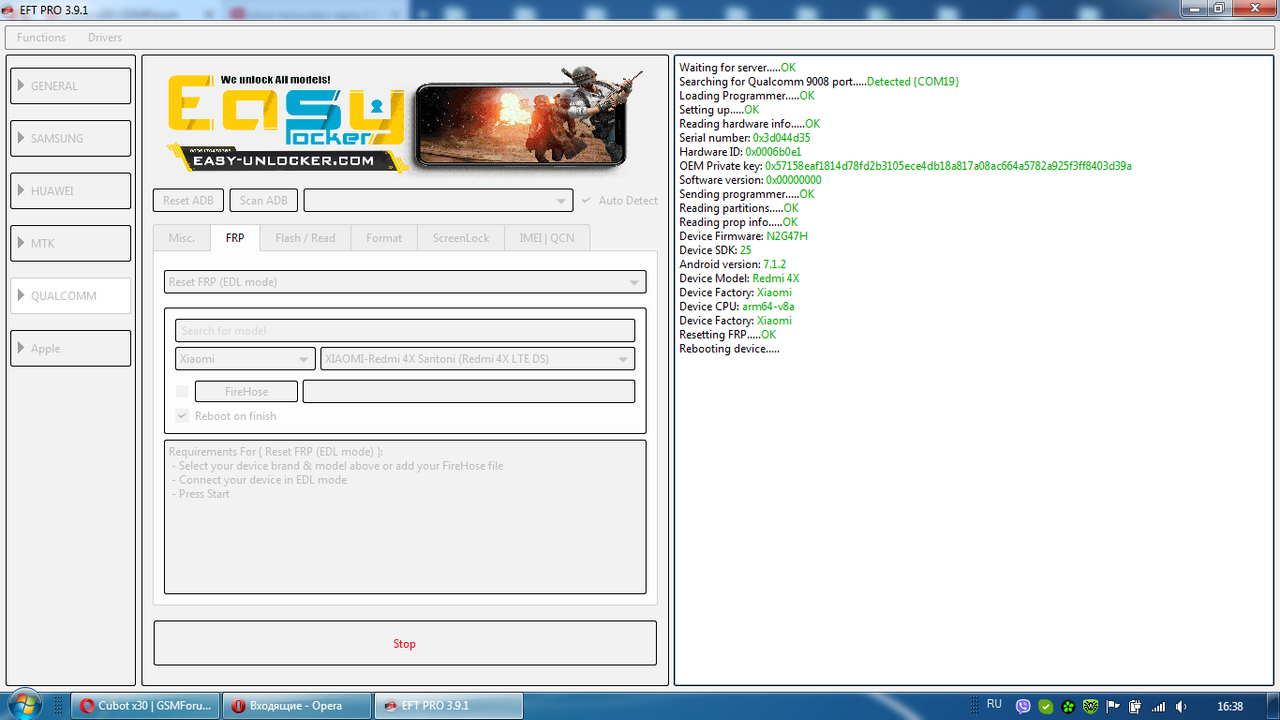Expand the SAMSUNG sidebar section
The height and width of the screenshot is (720, 1280).
[x=71, y=138]
